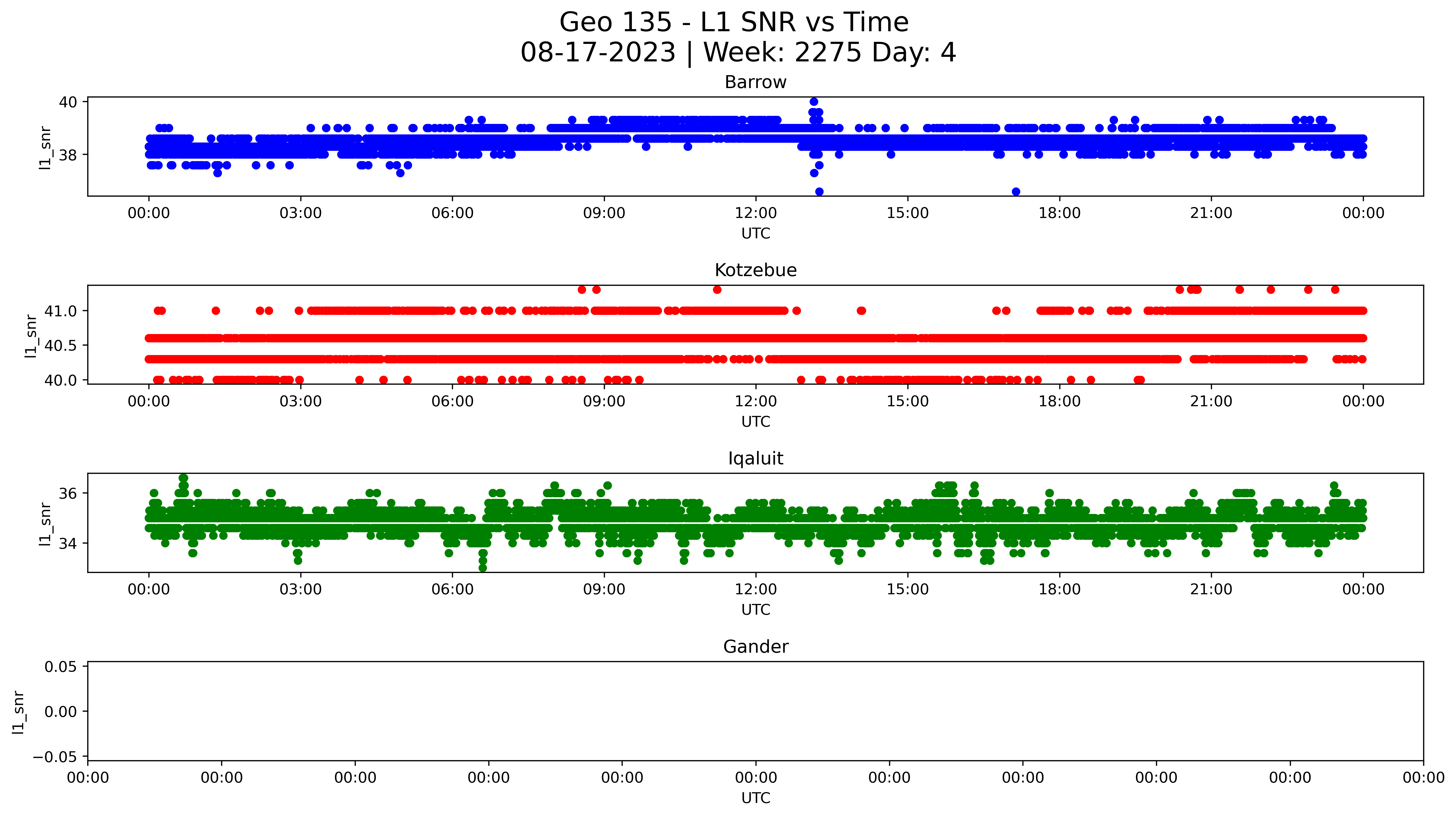Click the '15:00' tick label under the Kotzebue plot
Viewport: 1456px width, 817px height.
coord(908,402)
